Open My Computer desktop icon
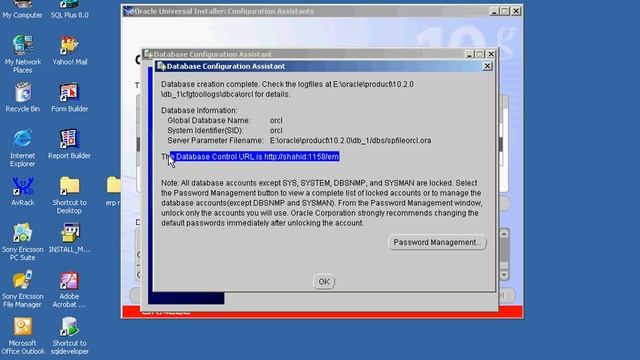Viewport: 640px width, 360px height. coord(22,9)
